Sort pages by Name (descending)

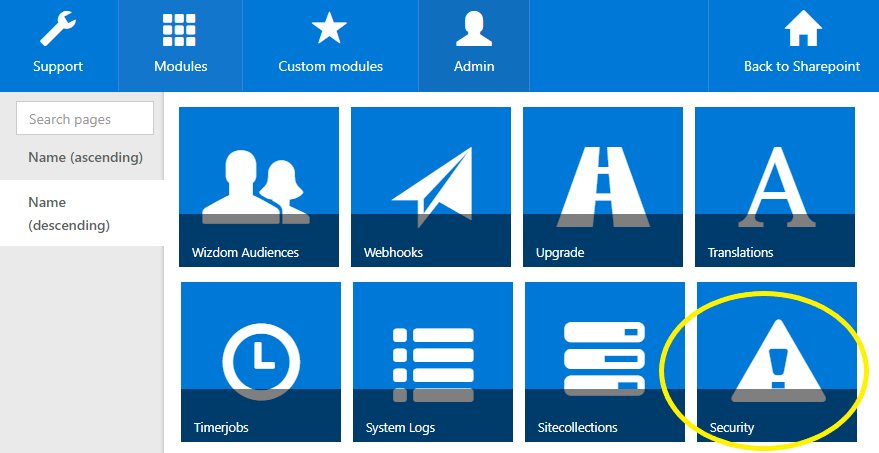[82, 213]
